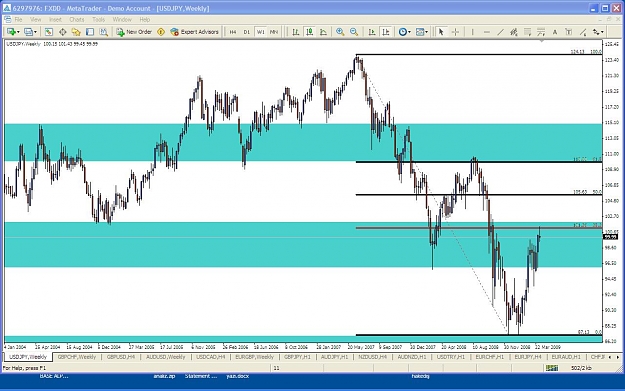Select Bar Chart display mode
This screenshot has height=391, width=625.
tap(295, 32)
